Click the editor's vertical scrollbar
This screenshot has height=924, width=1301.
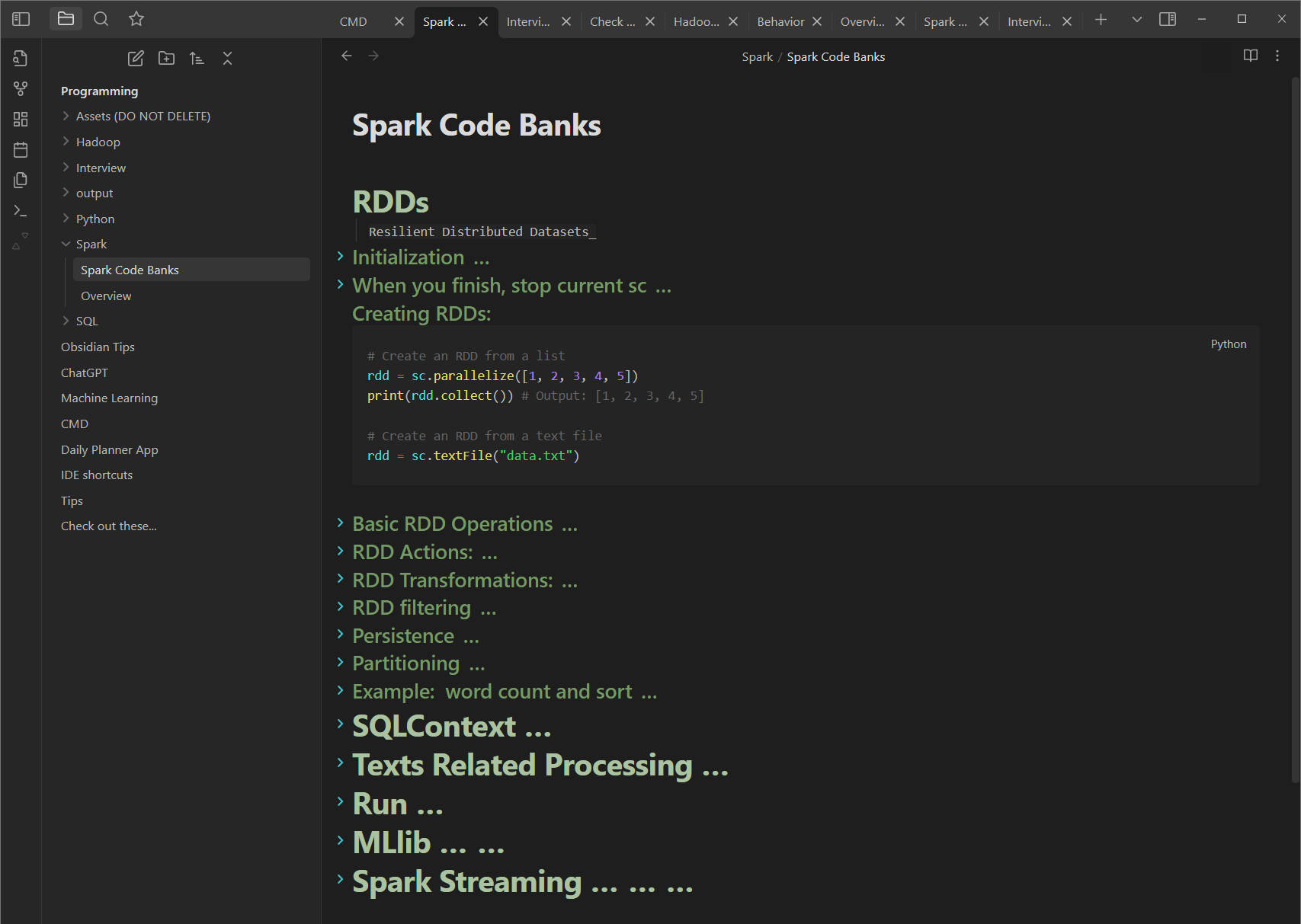tap(1295, 427)
